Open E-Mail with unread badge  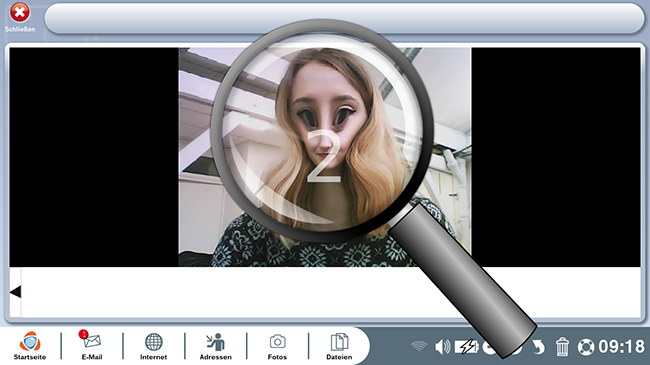point(92,345)
